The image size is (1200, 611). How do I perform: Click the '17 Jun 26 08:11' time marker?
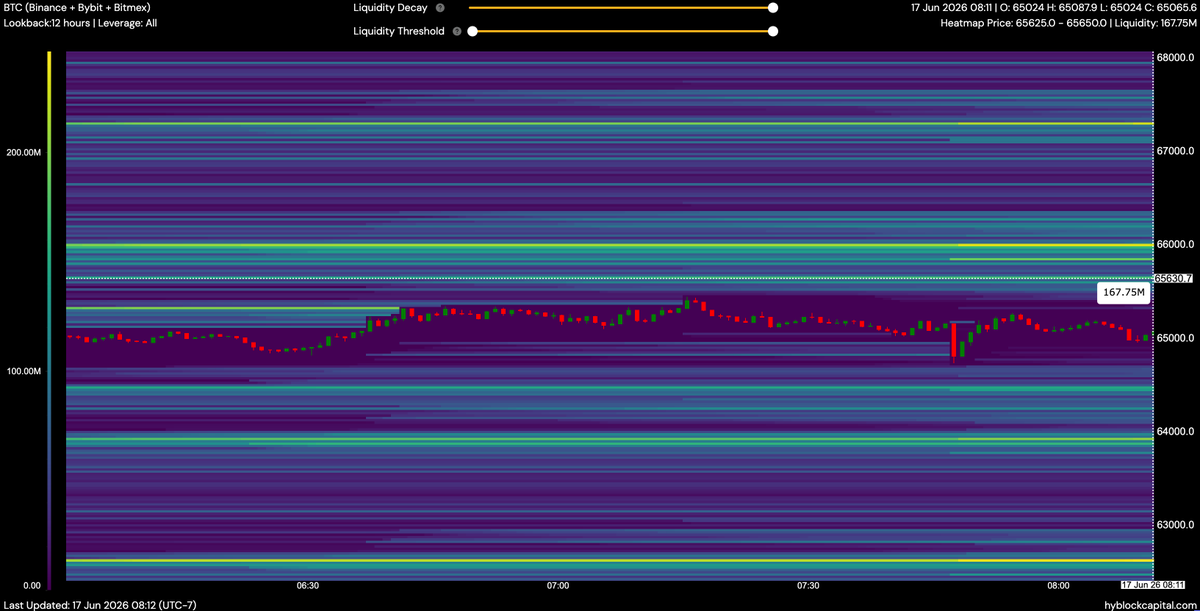point(1152,584)
